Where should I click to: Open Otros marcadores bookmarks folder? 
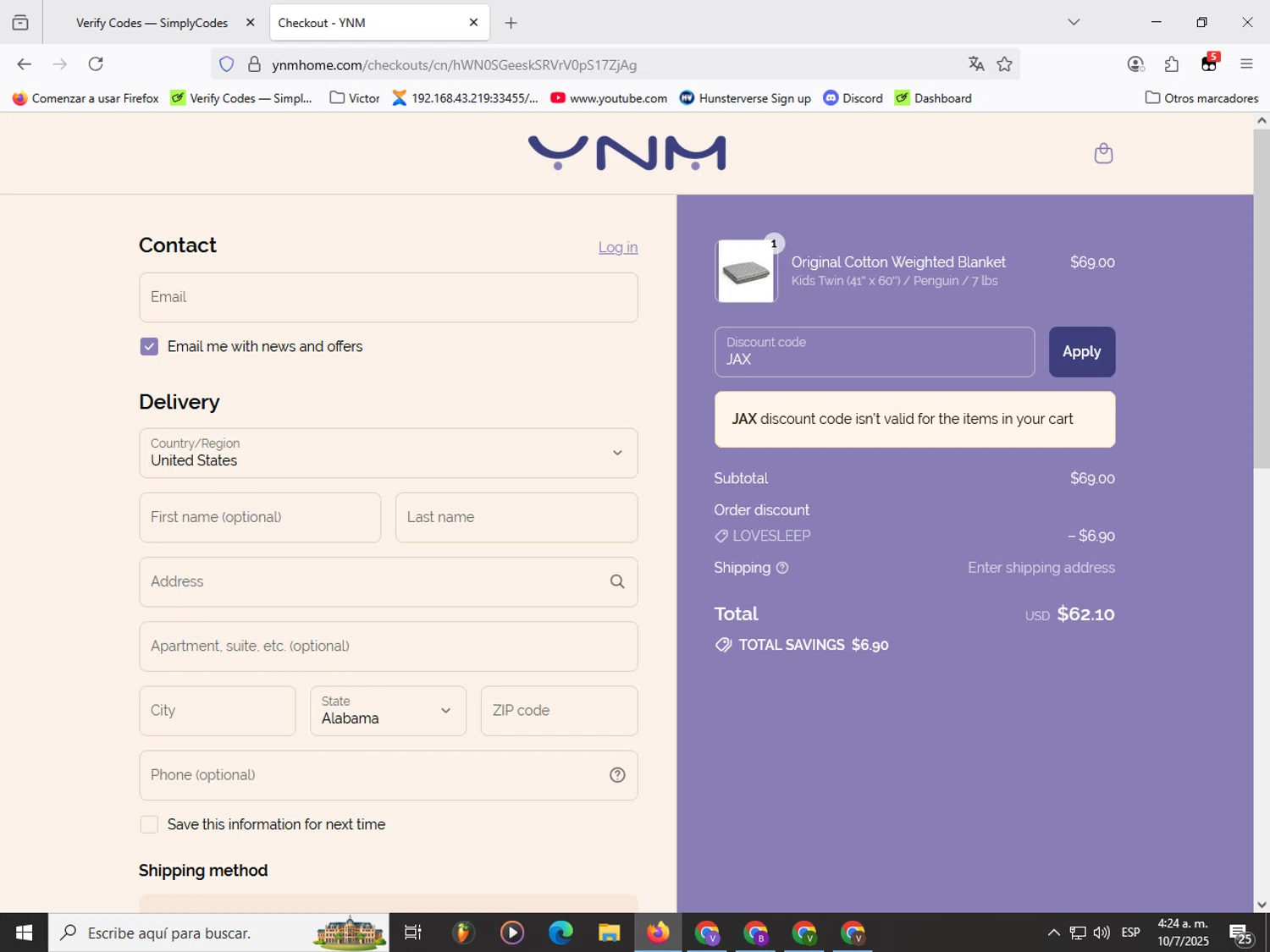(x=1201, y=98)
